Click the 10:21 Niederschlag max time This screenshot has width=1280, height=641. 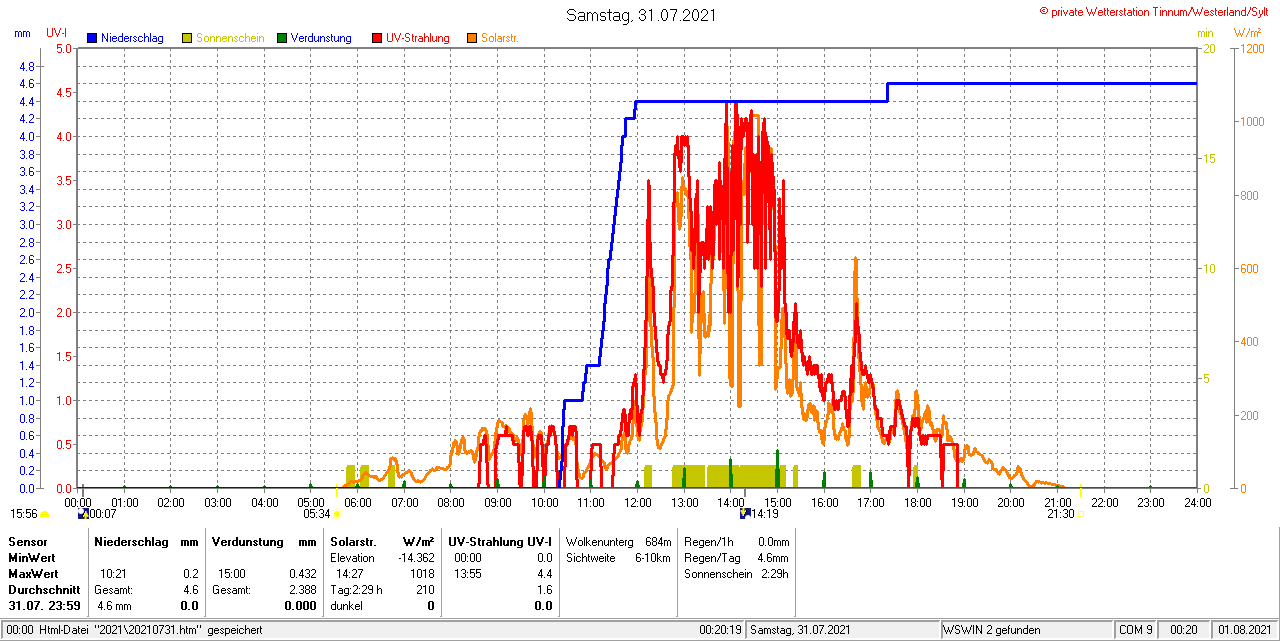click(113, 573)
